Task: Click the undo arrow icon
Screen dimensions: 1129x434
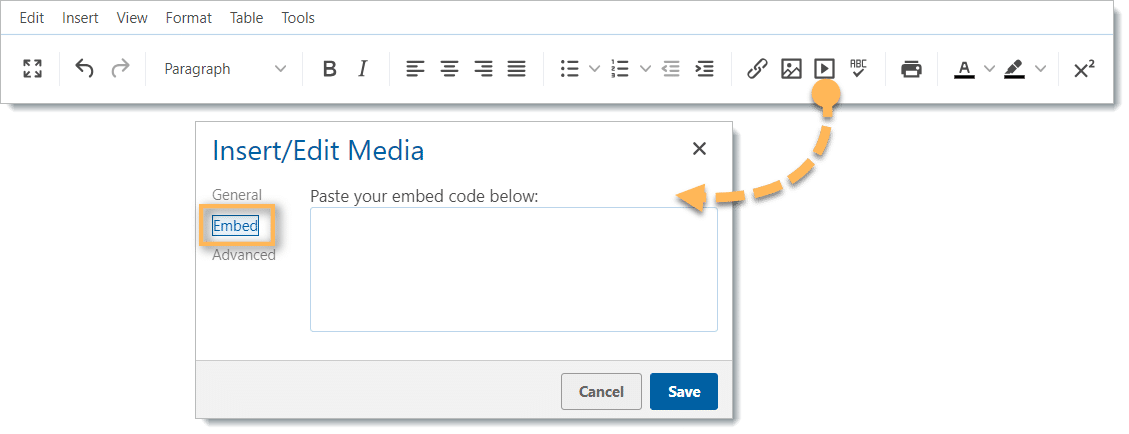Action: coord(85,69)
